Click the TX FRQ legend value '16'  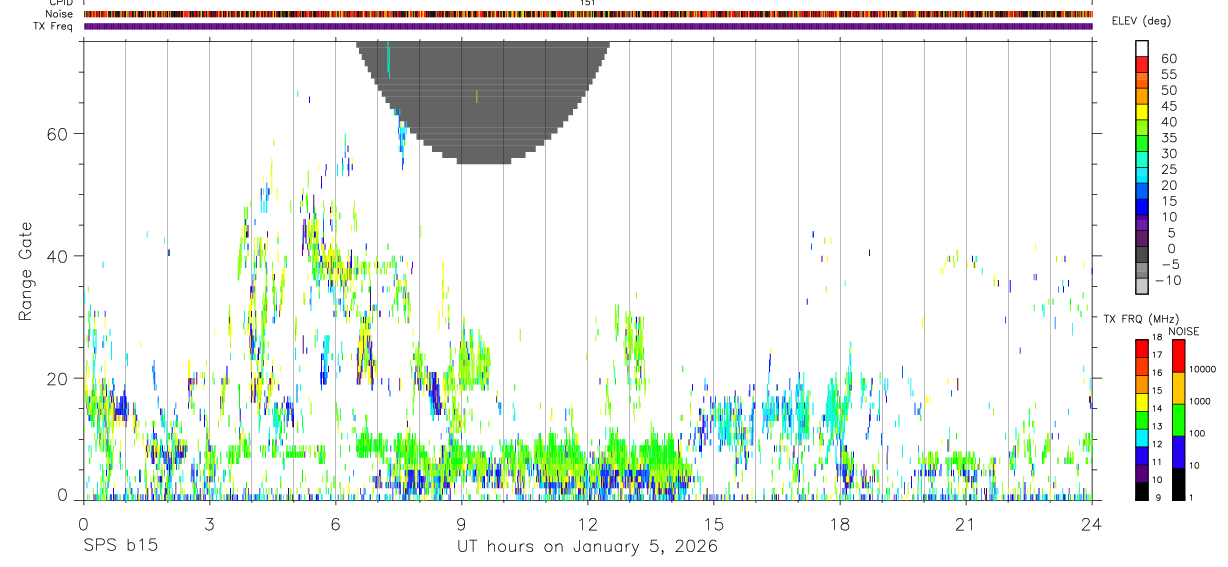[1158, 372]
